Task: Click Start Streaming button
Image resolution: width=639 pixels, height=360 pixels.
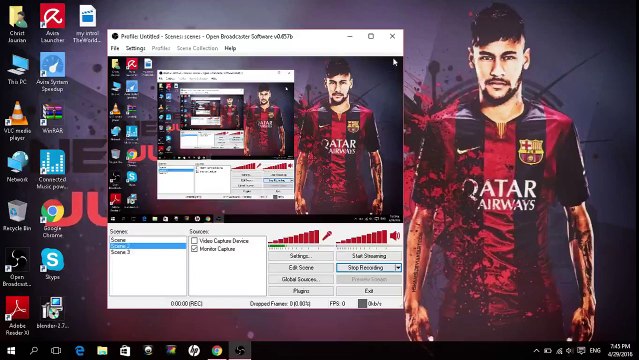Action: coord(369,256)
